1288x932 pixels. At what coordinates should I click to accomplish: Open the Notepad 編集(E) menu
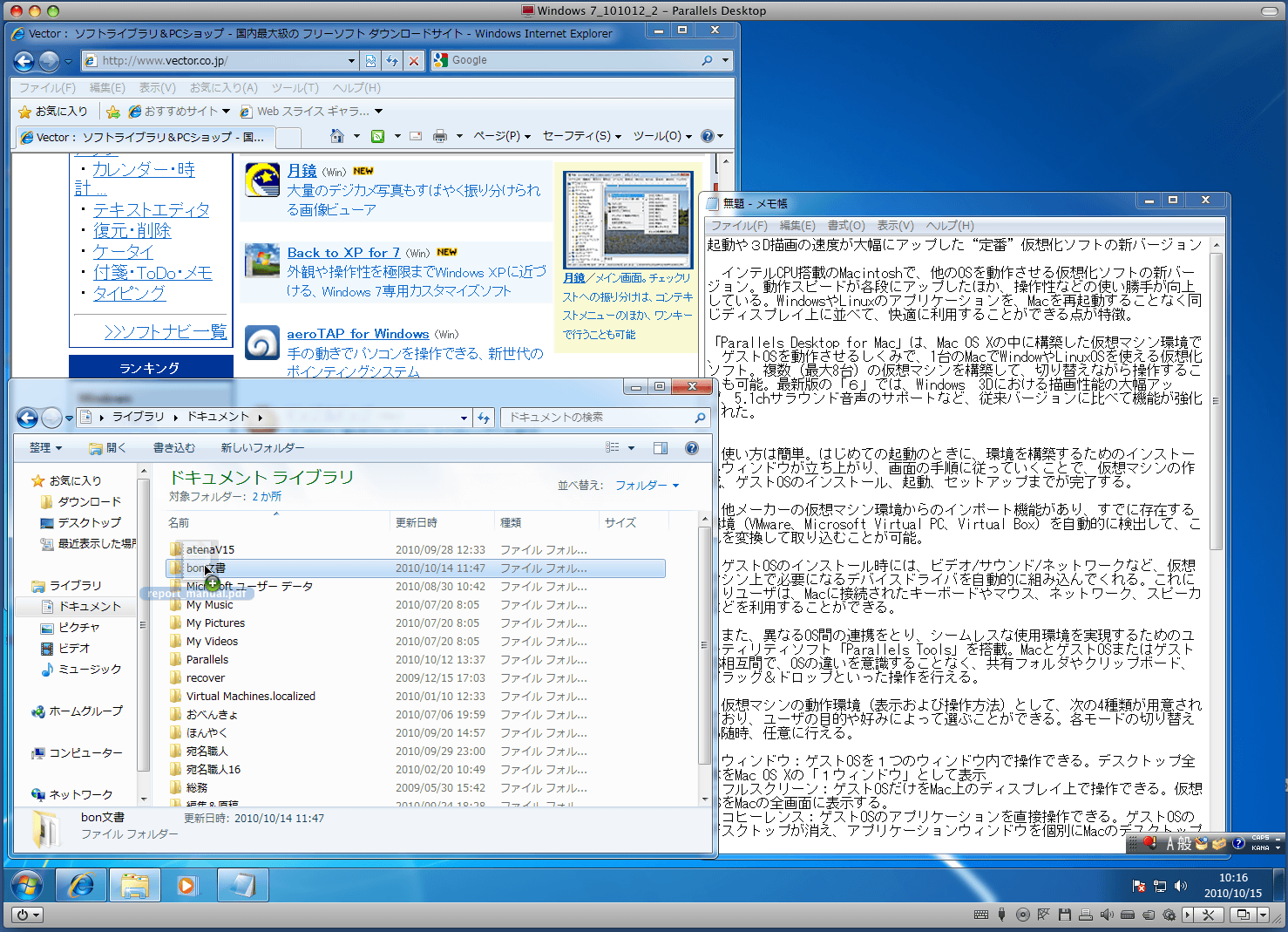tap(797, 226)
